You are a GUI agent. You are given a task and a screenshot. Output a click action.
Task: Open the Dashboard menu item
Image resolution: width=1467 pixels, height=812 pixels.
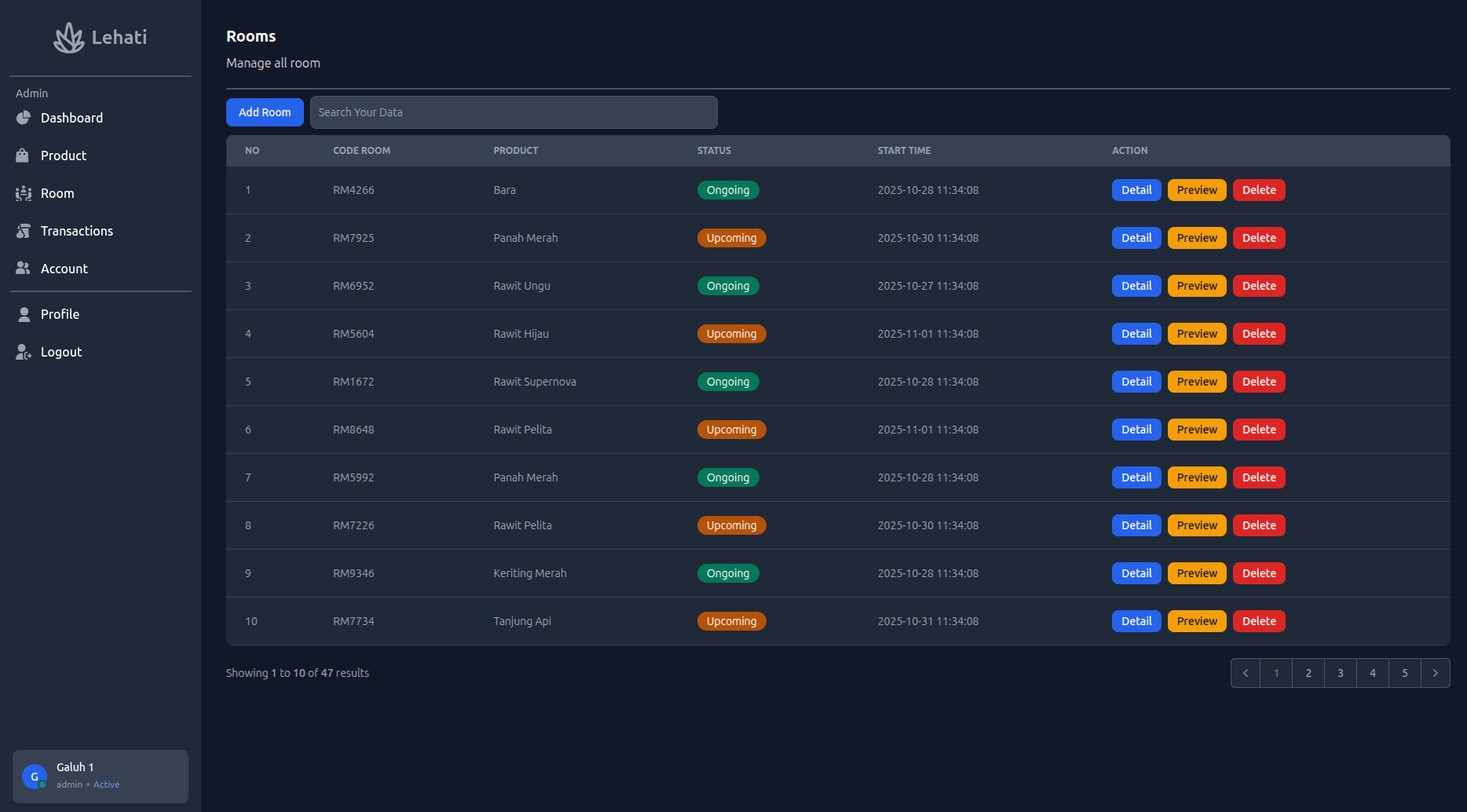[x=71, y=118]
